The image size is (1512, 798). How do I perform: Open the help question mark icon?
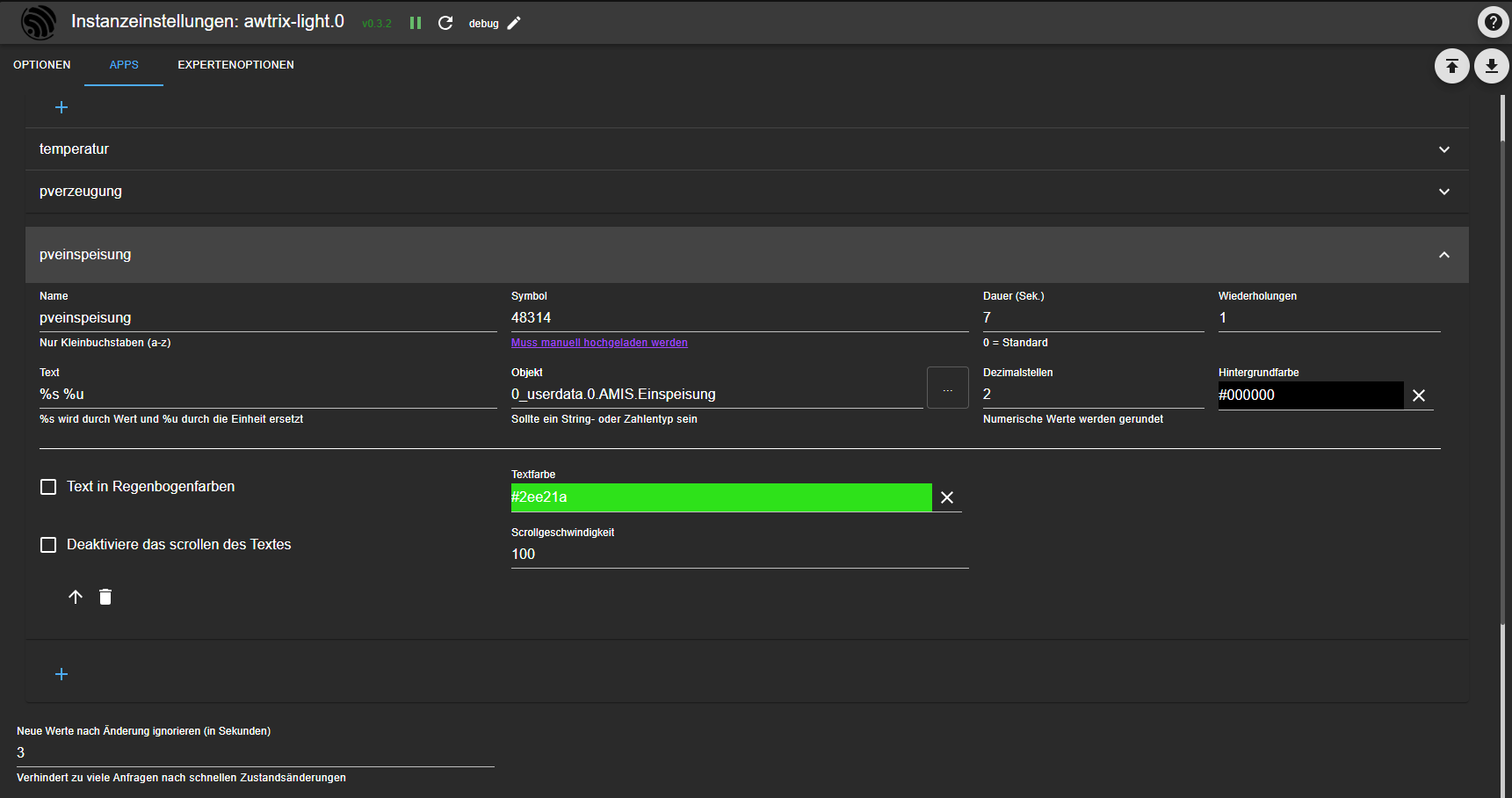(x=1493, y=22)
